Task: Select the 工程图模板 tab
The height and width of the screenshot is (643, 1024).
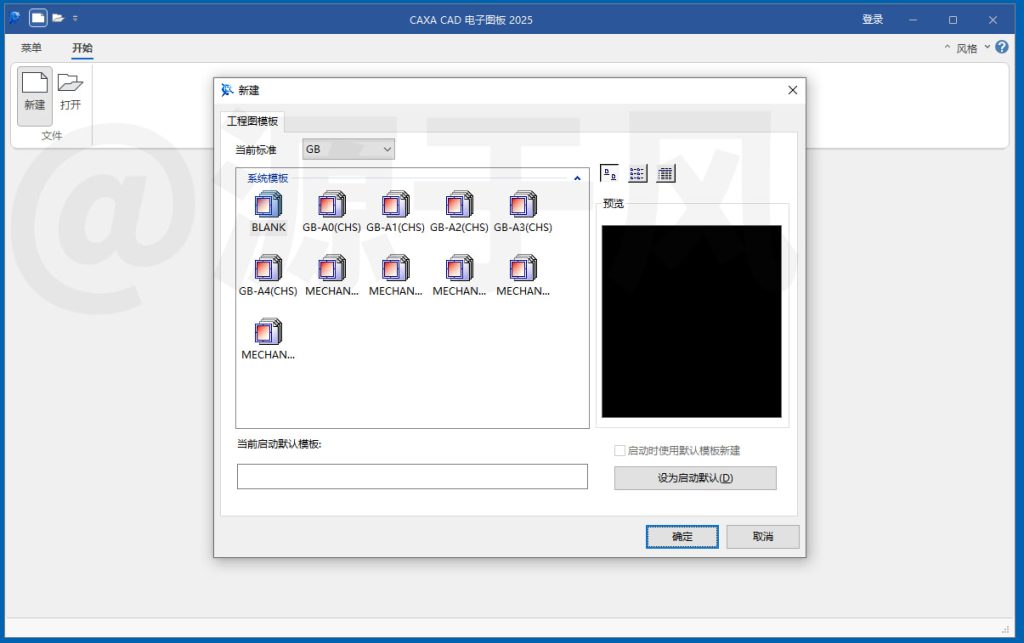Action: click(252, 121)
